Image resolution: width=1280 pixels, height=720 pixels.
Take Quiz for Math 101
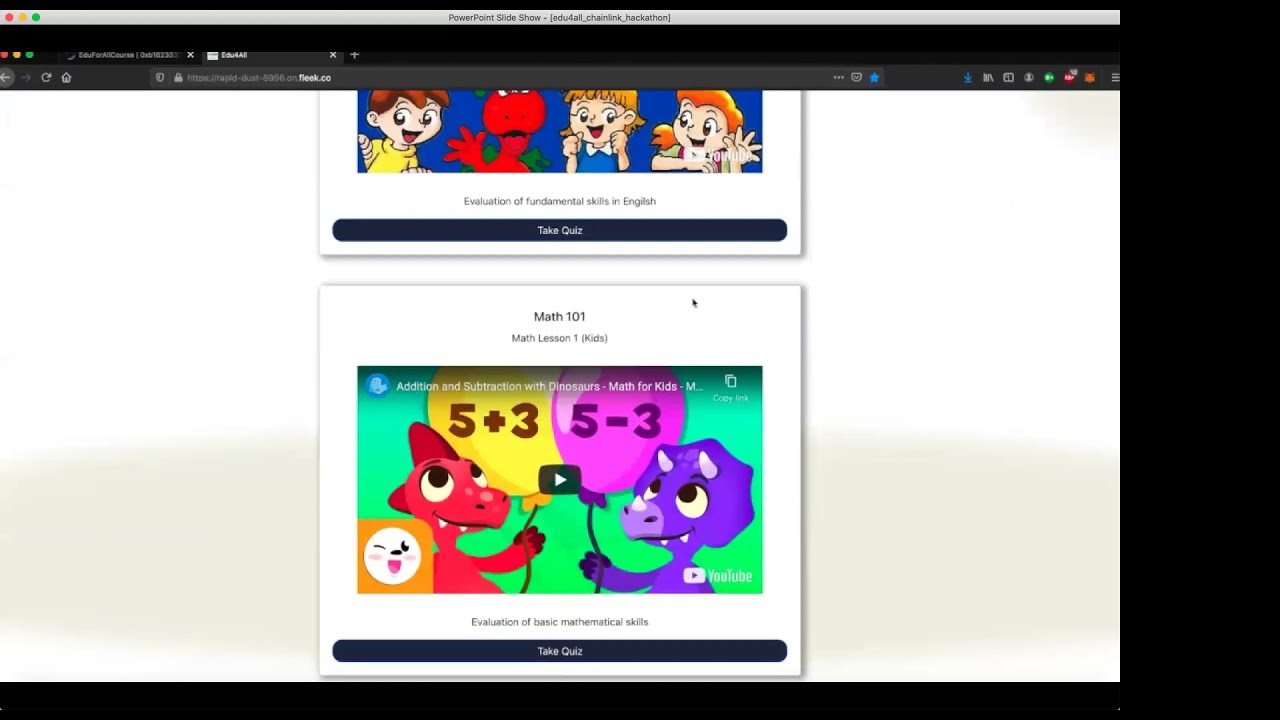(x=560, y=651)
